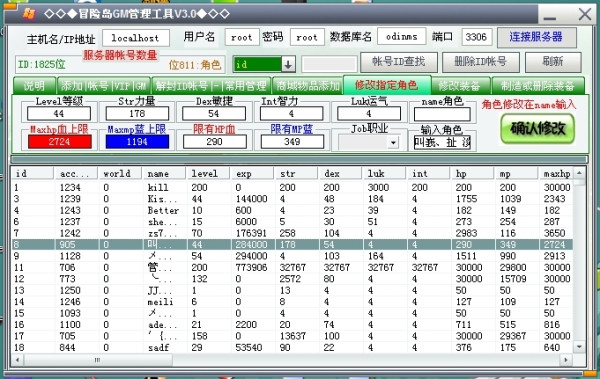Image resolution: width=600 pixels, height=379 pixels.
Task: Click the blue Maxmp field 1194
Action: tap(137, 142)
